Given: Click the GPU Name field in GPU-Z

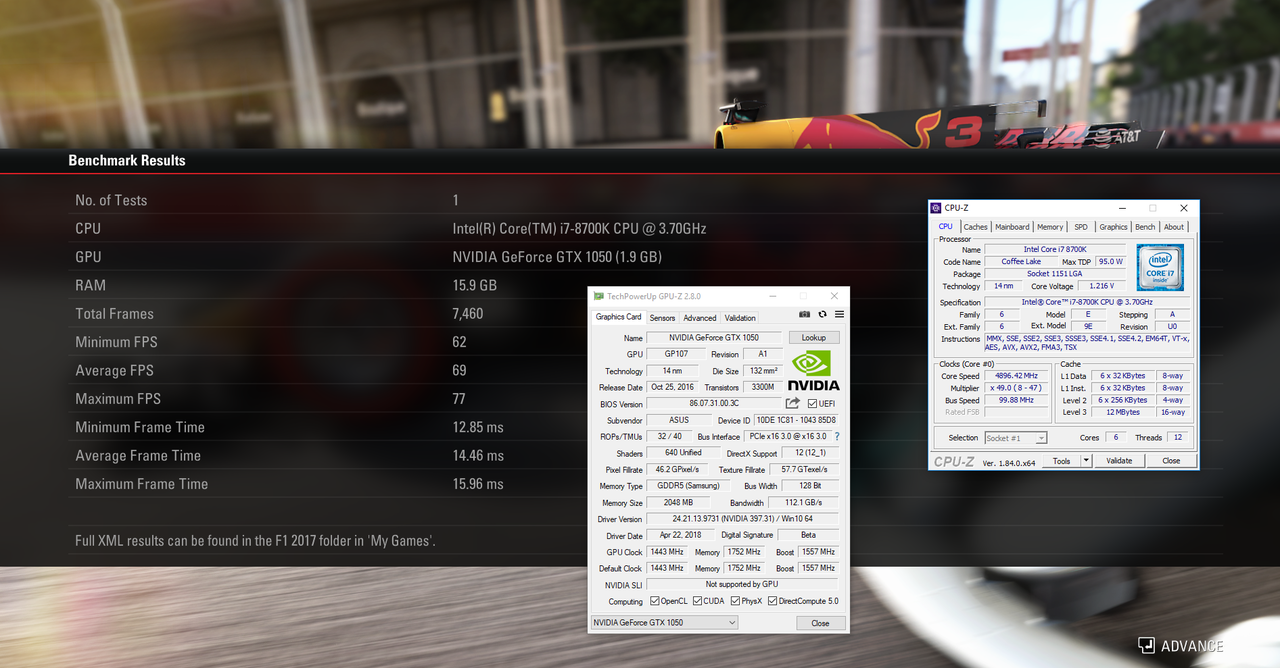Looking at the screenshot, I should pos(714,338).
